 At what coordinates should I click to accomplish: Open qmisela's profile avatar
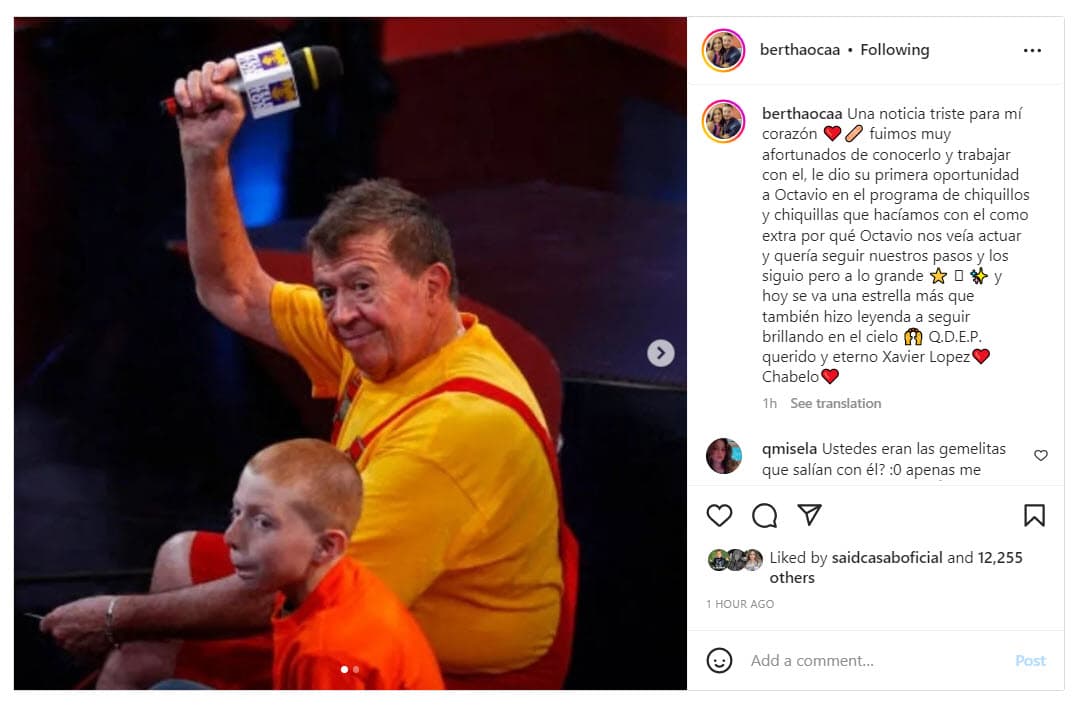tap(724, 456)
